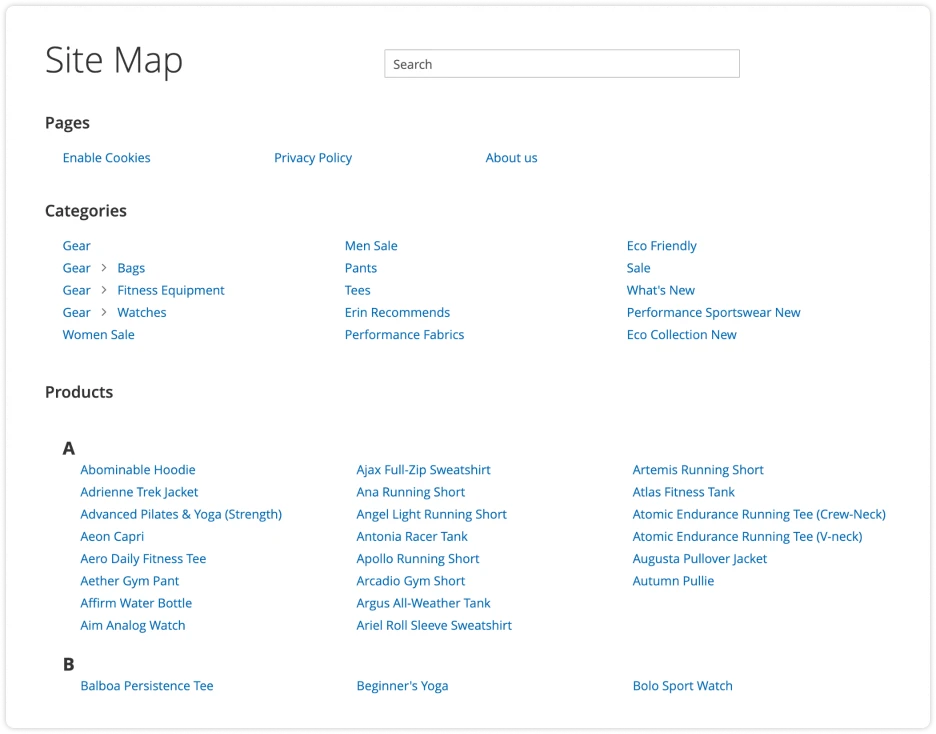The image size is (936, 734).
Task: Open the Beginner's Yoga product page
Action: (x=402, y=685)
